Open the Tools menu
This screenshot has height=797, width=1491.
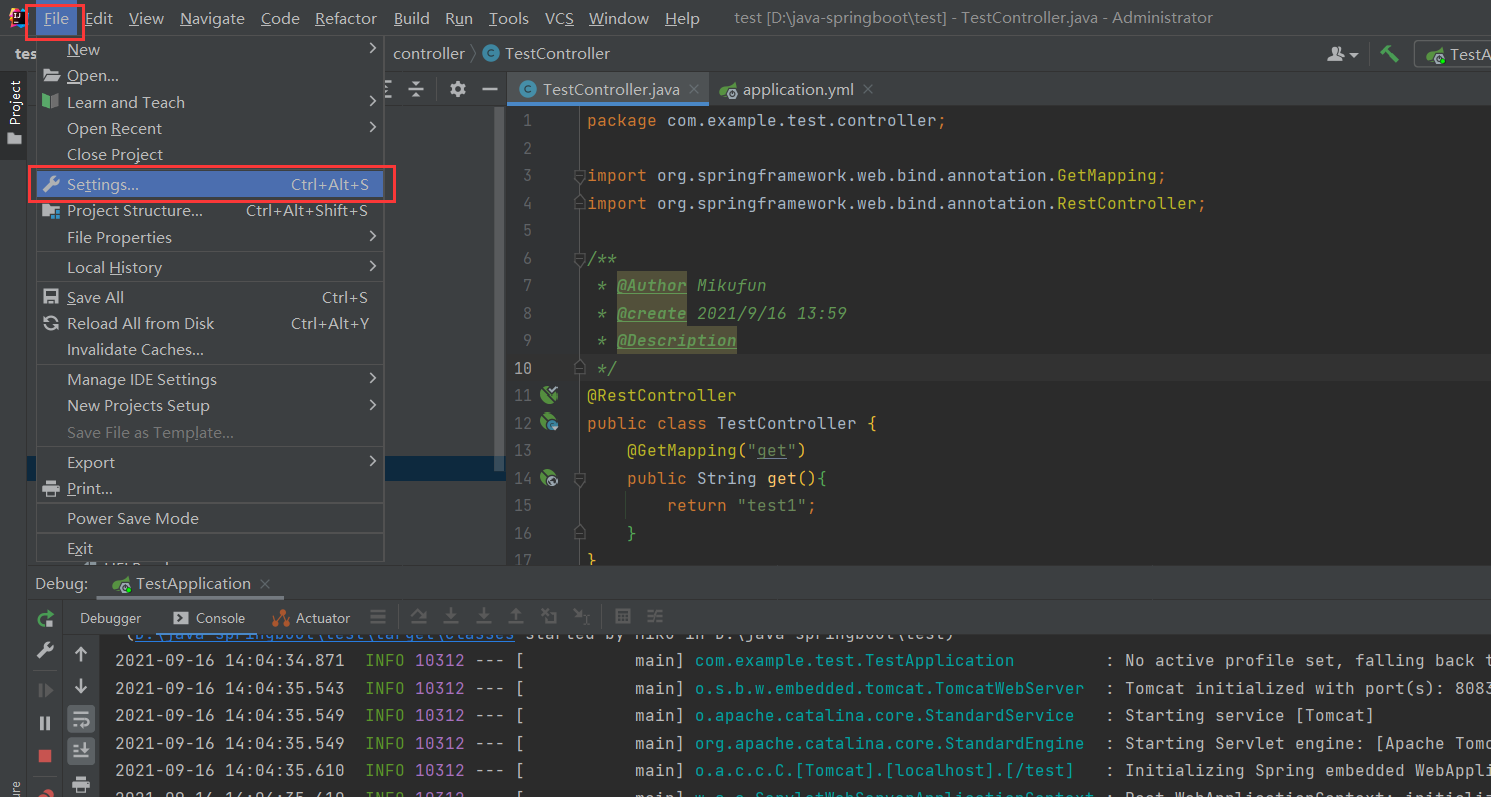click(509, 19)
